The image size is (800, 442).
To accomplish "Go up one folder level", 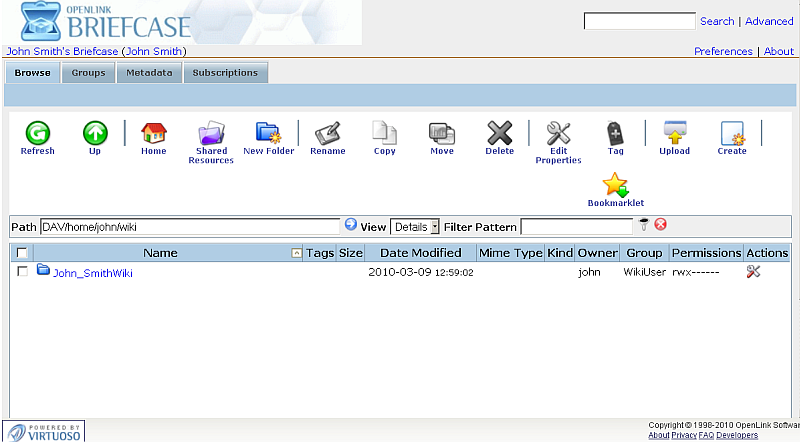I will (x=94, y=133).
